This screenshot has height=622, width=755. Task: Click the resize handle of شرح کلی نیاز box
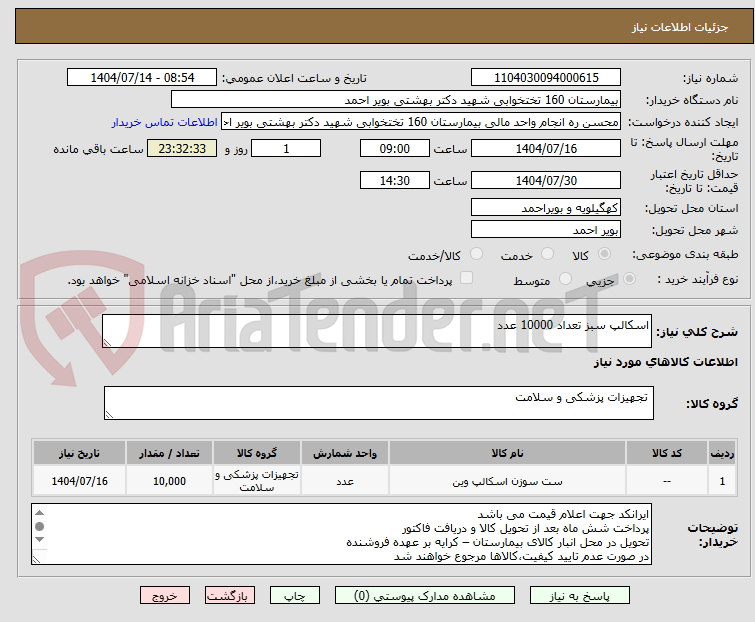[107, 343]
